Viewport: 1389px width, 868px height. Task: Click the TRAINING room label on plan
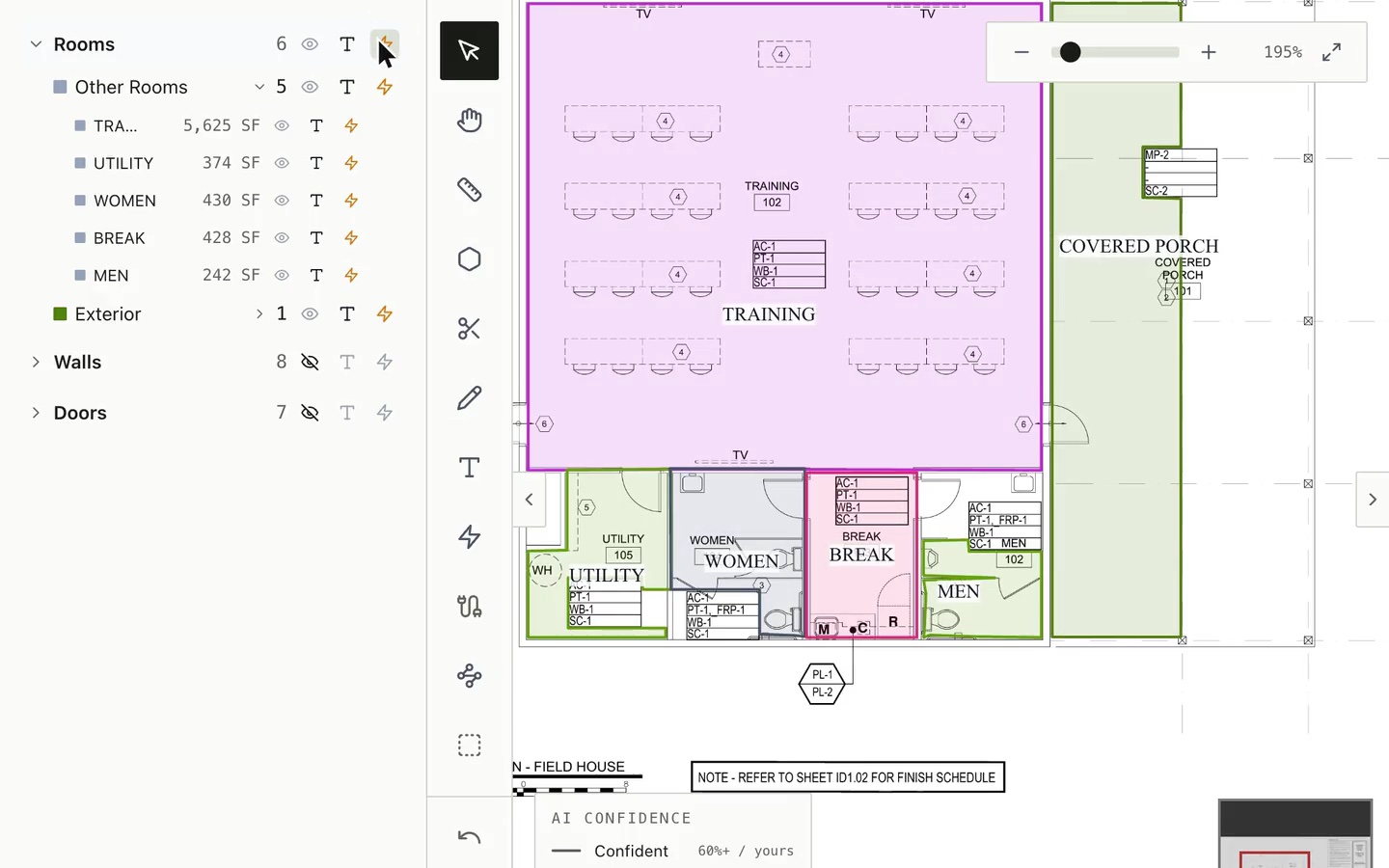[x=769, y=314]
